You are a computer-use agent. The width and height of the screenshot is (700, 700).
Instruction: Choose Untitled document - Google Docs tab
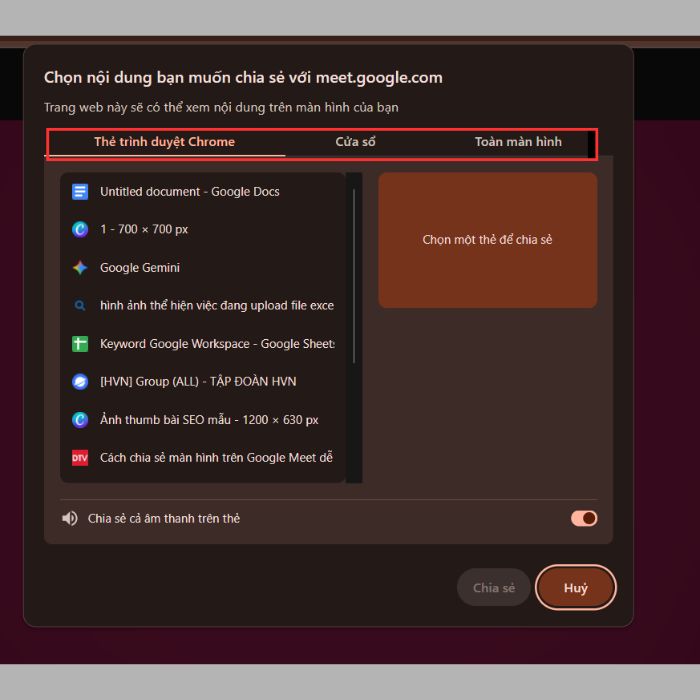203,192
